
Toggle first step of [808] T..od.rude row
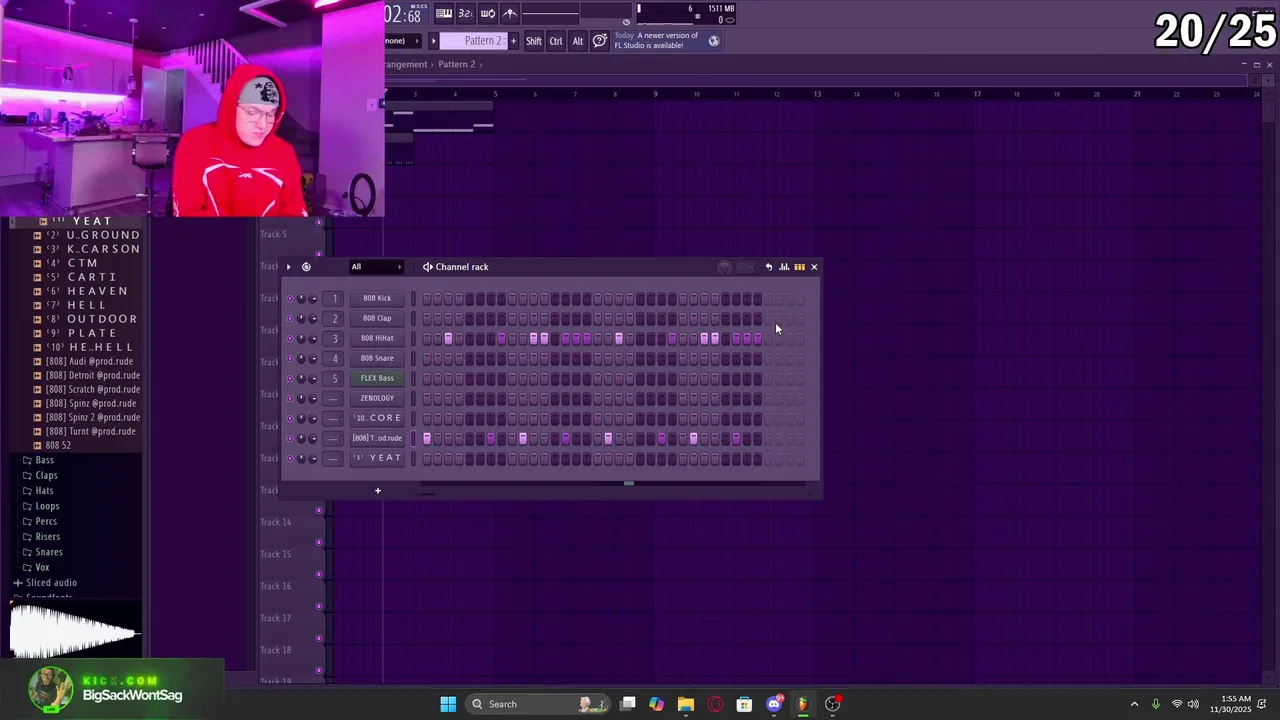(x=427, y=438)
